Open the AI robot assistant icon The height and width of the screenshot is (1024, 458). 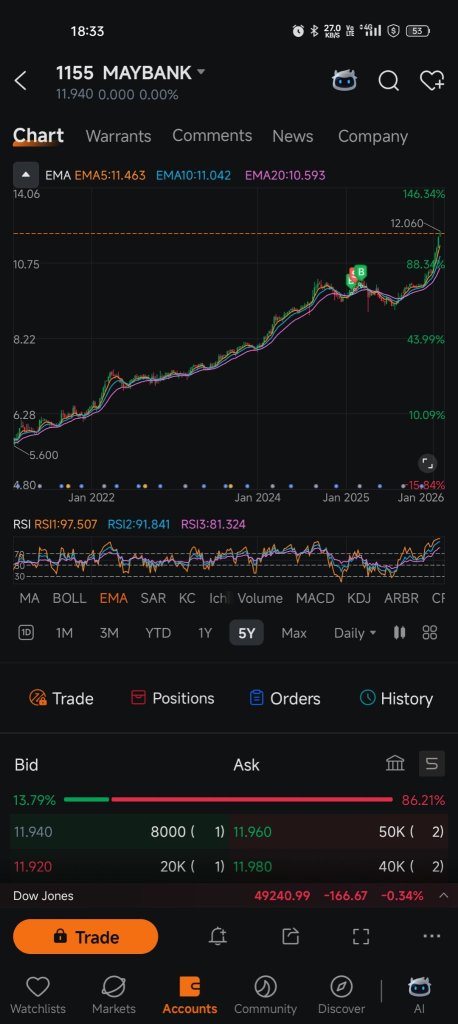coord(344,80)
